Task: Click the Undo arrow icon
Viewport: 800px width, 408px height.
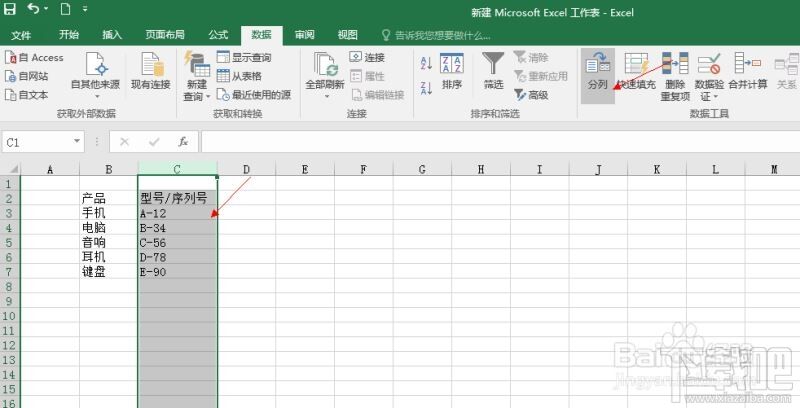Action: coord(33,9)
